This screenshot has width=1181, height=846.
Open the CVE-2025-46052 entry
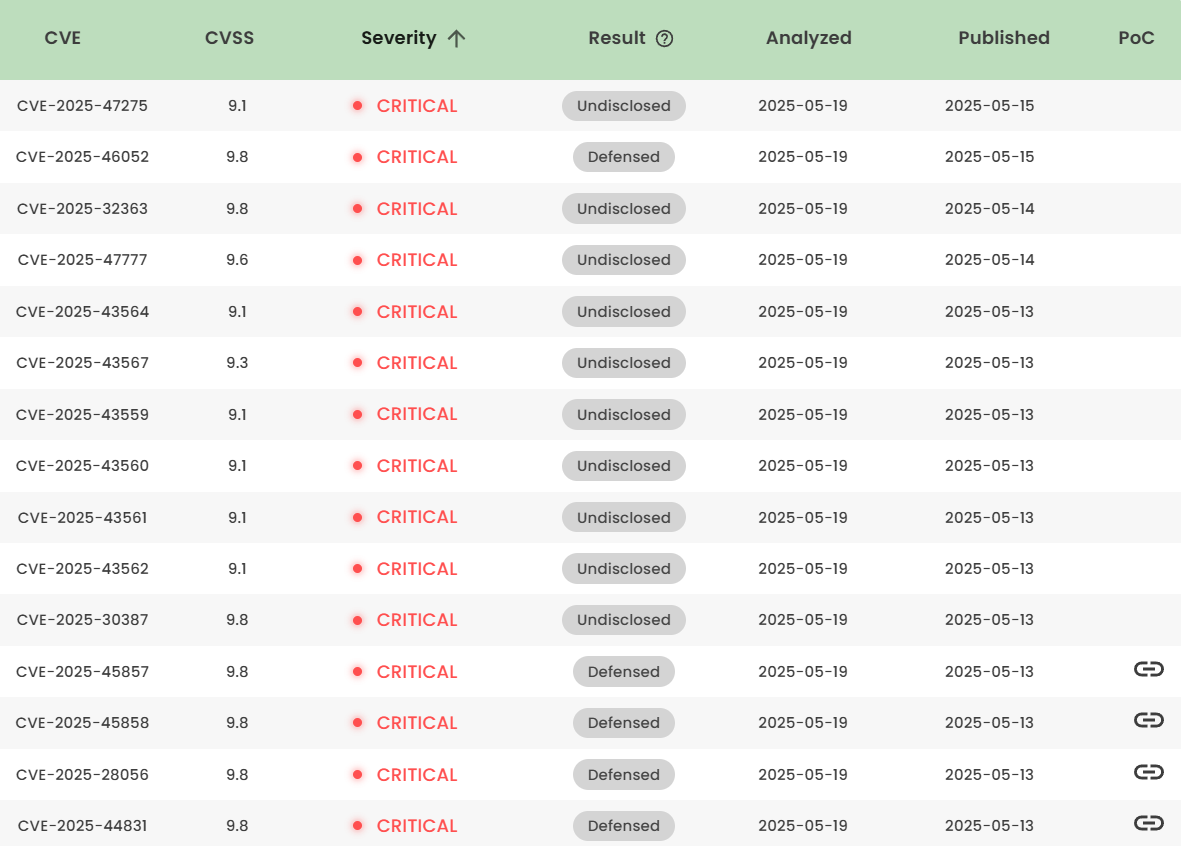(x=83, y=157)
